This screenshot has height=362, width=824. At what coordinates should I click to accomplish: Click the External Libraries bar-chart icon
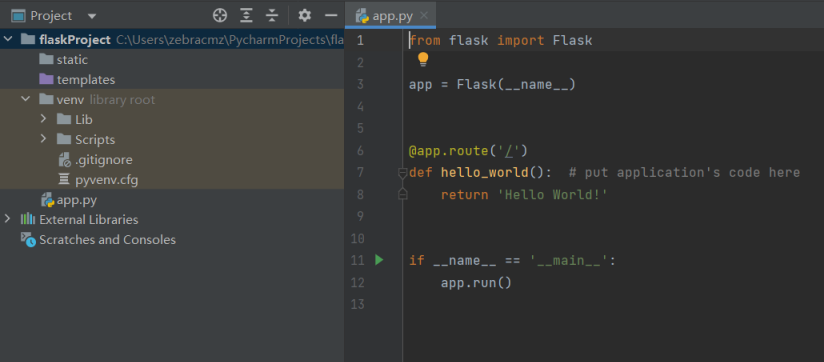click(x=28, y=220)
